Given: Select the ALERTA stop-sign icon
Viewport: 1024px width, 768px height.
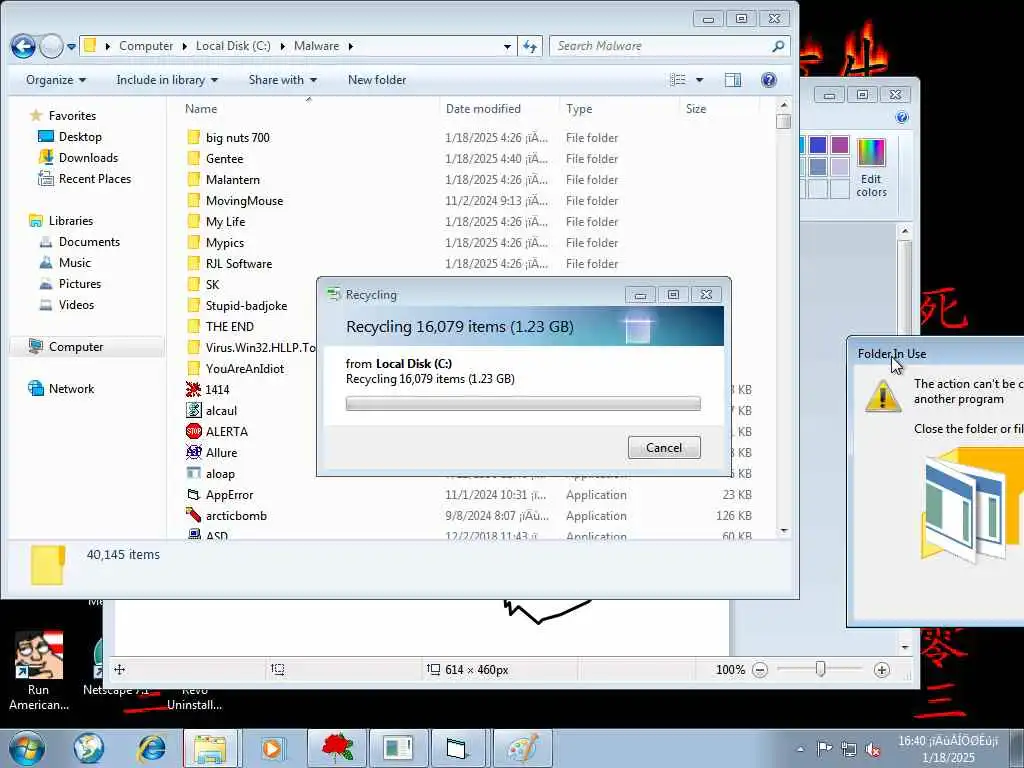Looking at the screenshot, I should pos(193,431).
